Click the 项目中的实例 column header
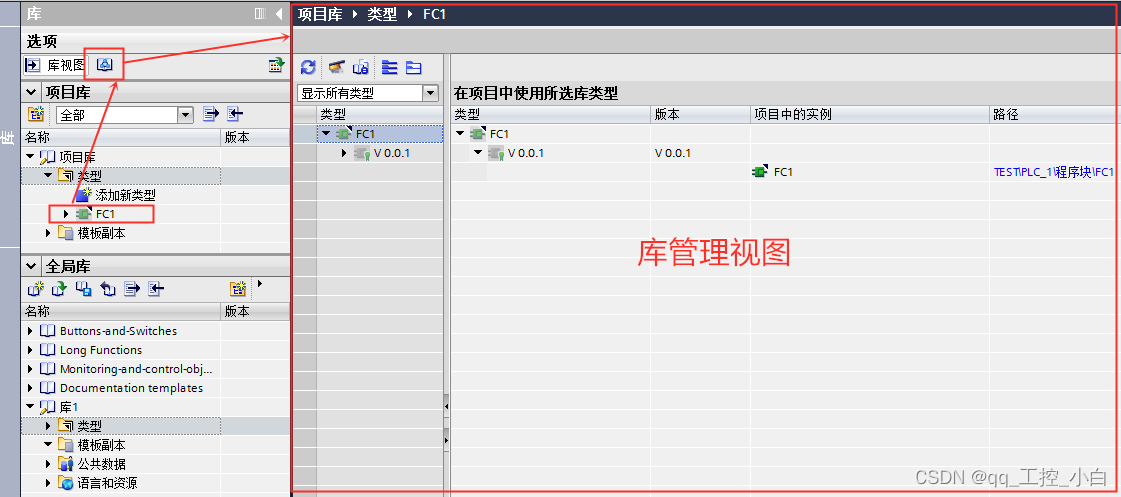The height and width of the screenshot is (497, 1121). click(869, 114)
